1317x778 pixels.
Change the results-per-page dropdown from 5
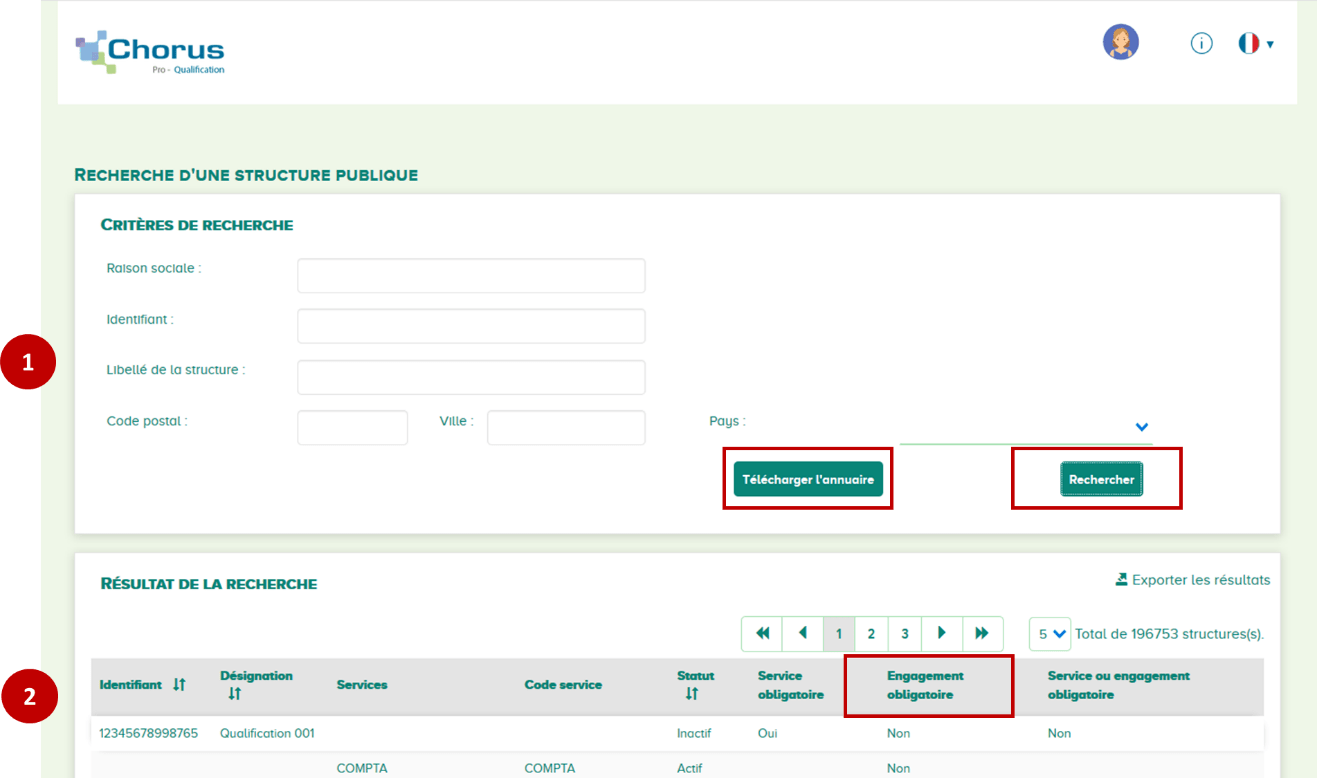pyautogui.click(x=1049, y=633)
